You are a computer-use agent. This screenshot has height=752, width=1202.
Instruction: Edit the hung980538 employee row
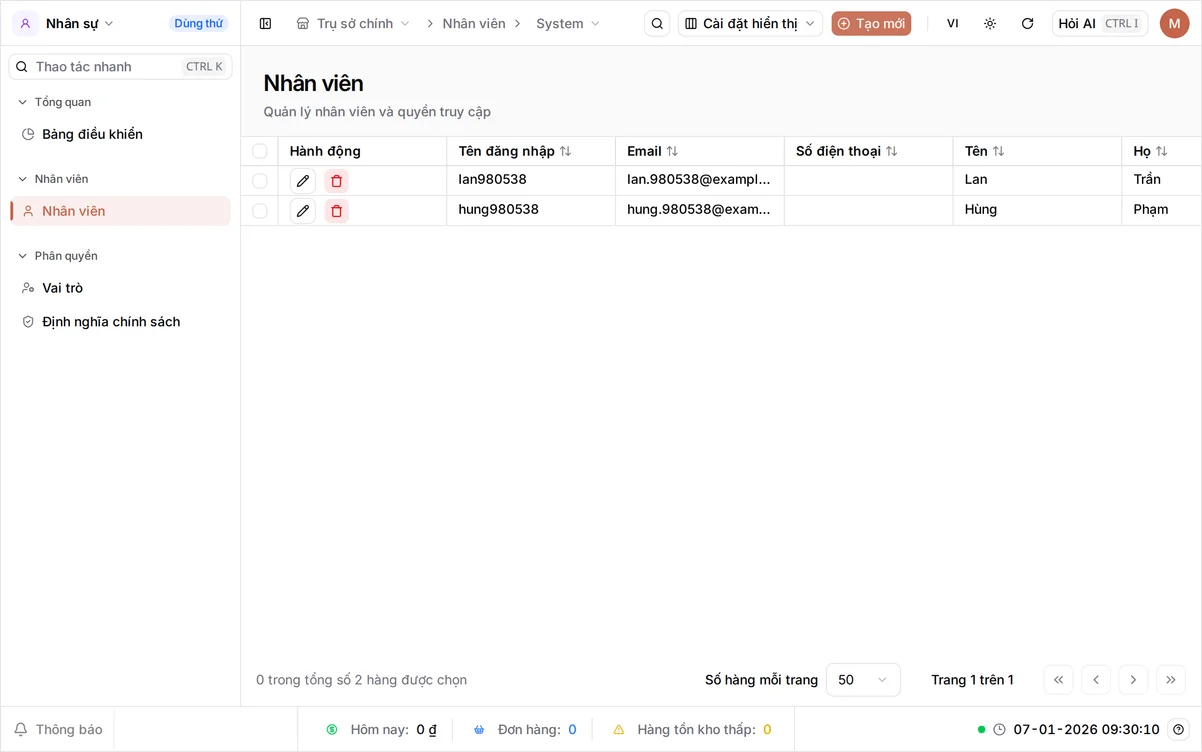303,211
